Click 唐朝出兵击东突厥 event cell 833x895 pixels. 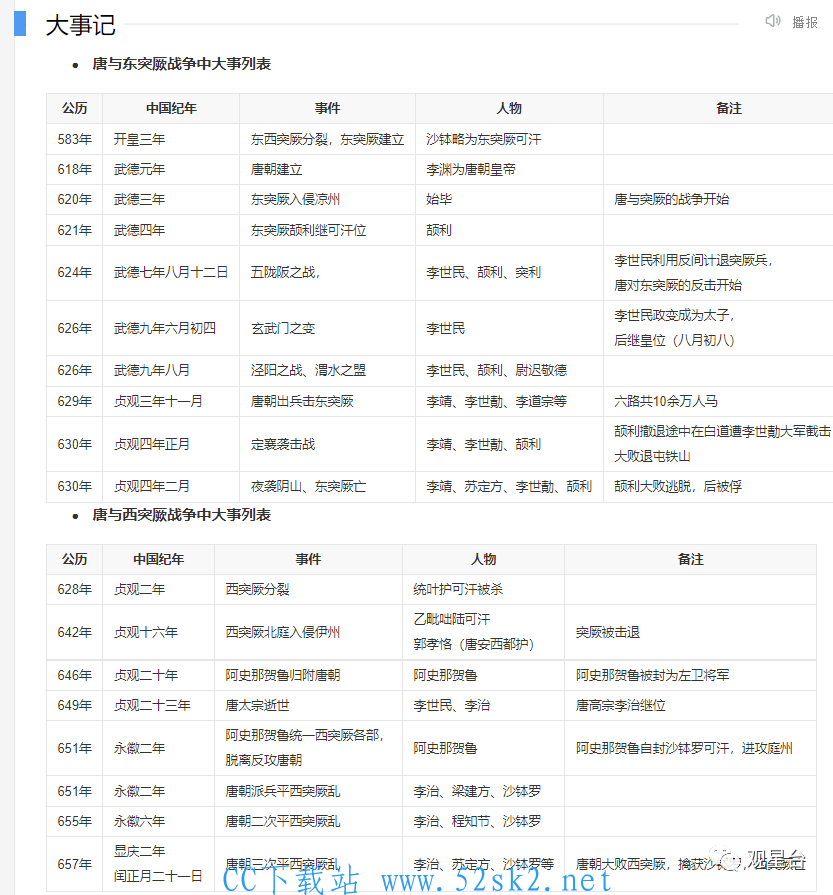[x=328, y=401]
